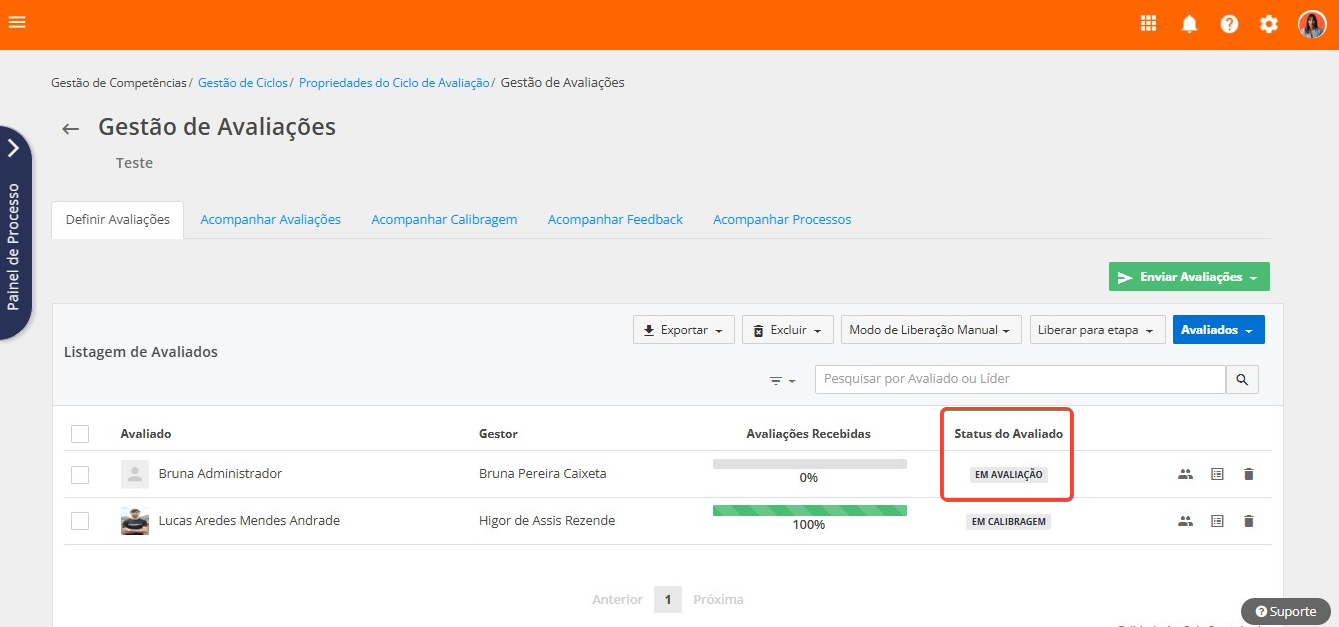Delete Lucas Aredes Mendes Andrade using trash icon
1339x627 pixels.
[x=1248, y=521]
